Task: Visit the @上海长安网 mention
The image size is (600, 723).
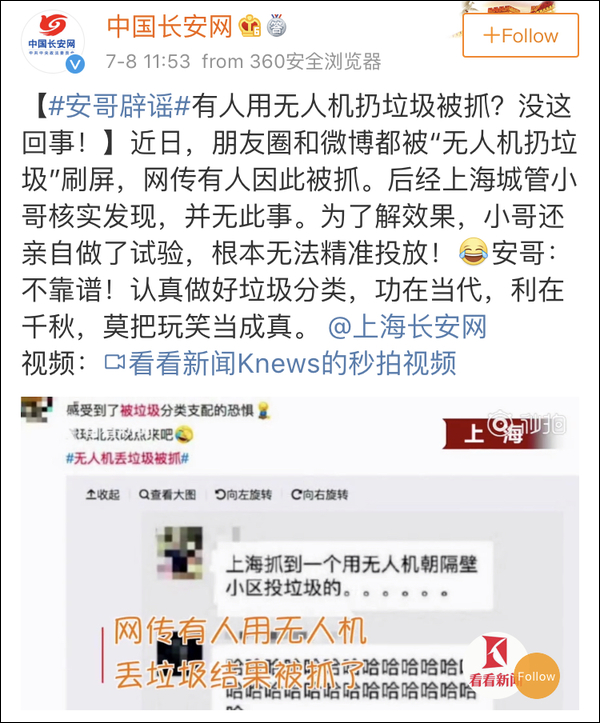Action: pyautogui.click(x=407, y=327)
